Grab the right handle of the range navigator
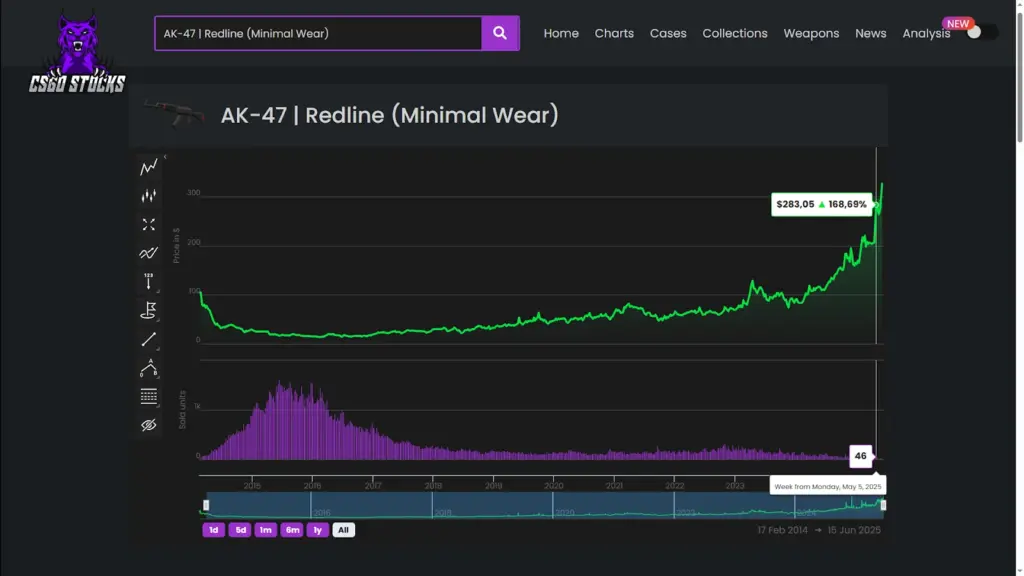Screen dimensions: 1024x576 point(884,505)
